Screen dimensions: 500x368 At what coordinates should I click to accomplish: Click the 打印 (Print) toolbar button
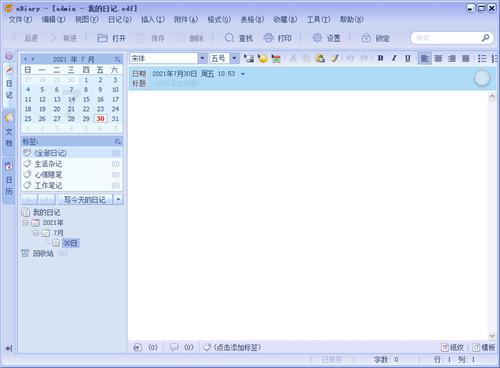coord(278,38)
